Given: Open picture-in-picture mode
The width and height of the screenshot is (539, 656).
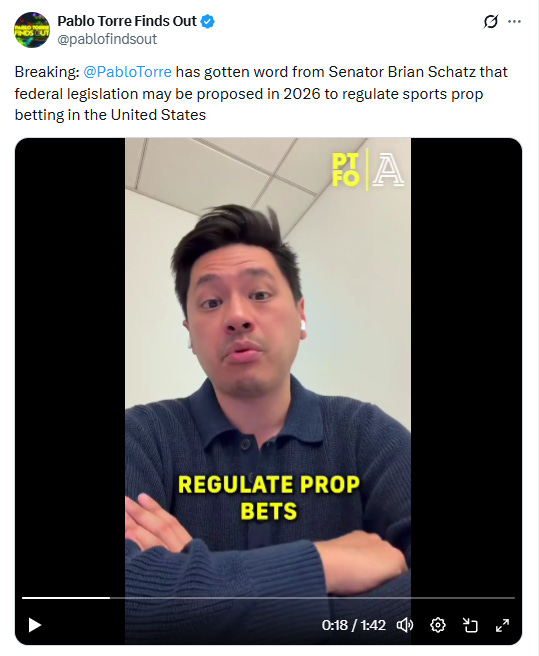Looking at the screenshot, I should pos(470,625).
